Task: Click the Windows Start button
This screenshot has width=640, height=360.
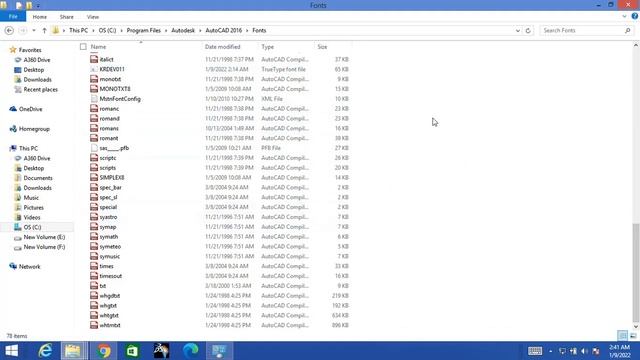Action: tap(11, 351)
